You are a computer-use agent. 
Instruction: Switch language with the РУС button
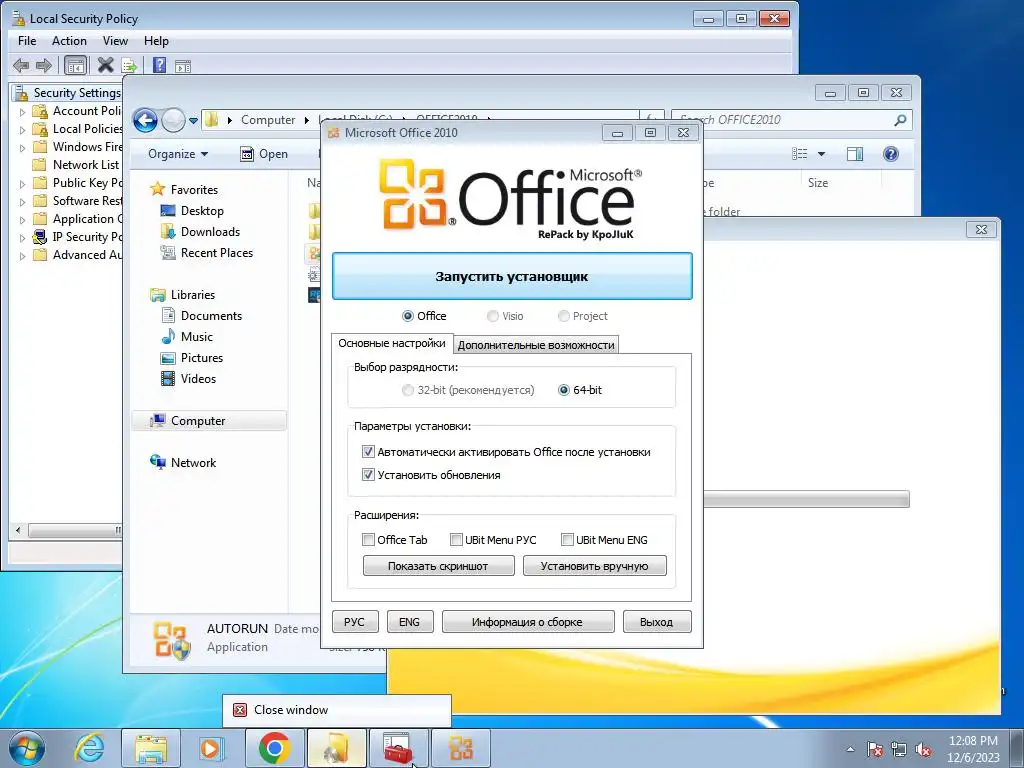[355, 622]
